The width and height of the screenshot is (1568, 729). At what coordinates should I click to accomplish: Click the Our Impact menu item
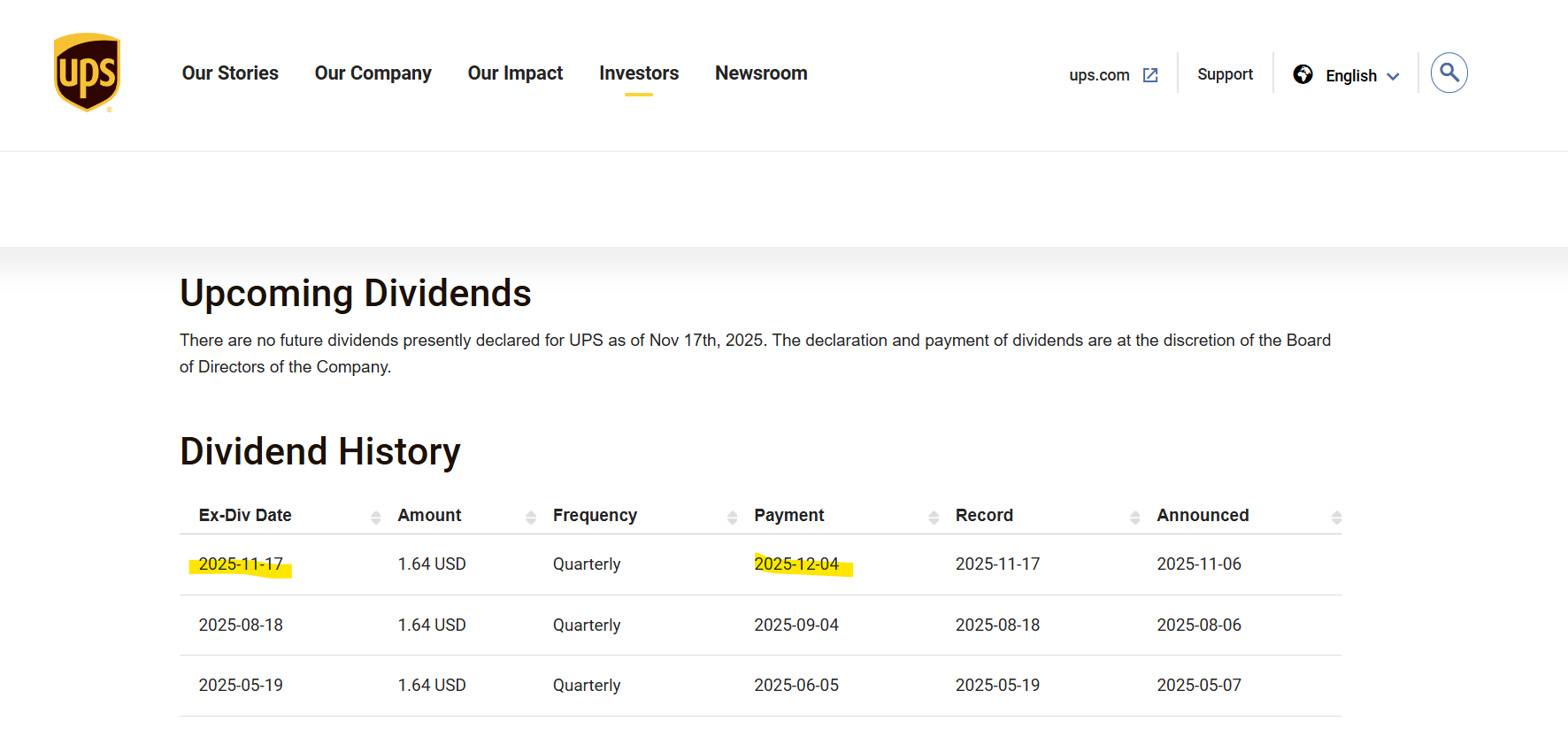coord(515,73)
